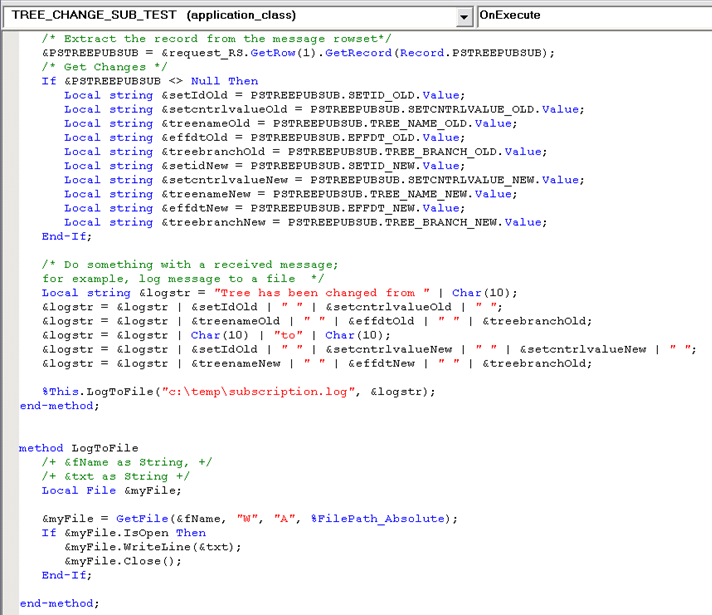Click the &setidNew declaration line

265,165
